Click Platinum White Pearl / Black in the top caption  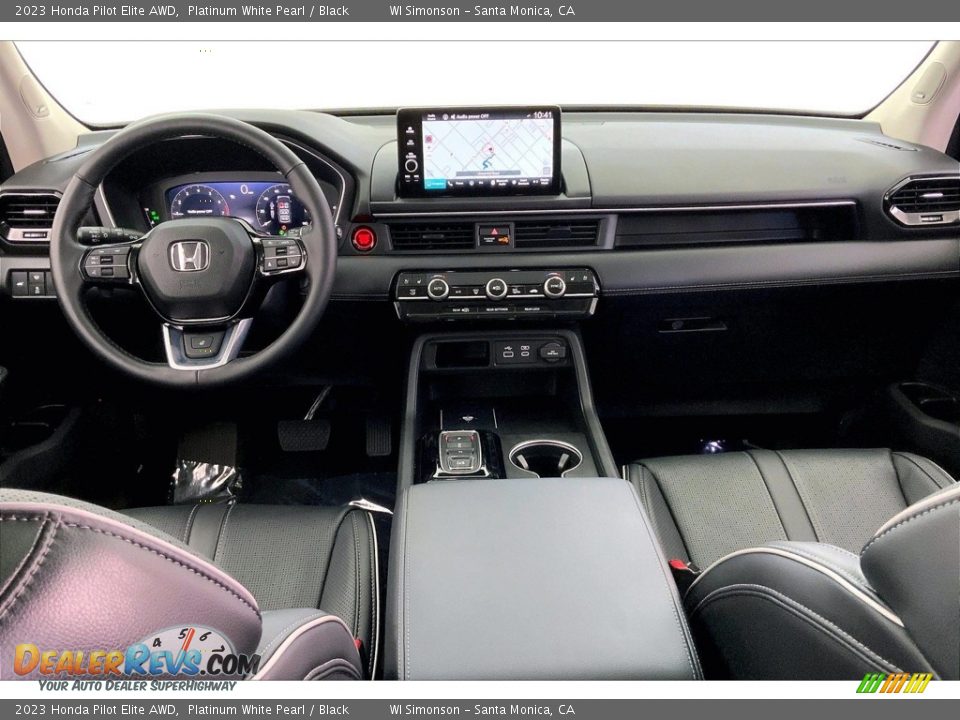[x=268, y=10]
